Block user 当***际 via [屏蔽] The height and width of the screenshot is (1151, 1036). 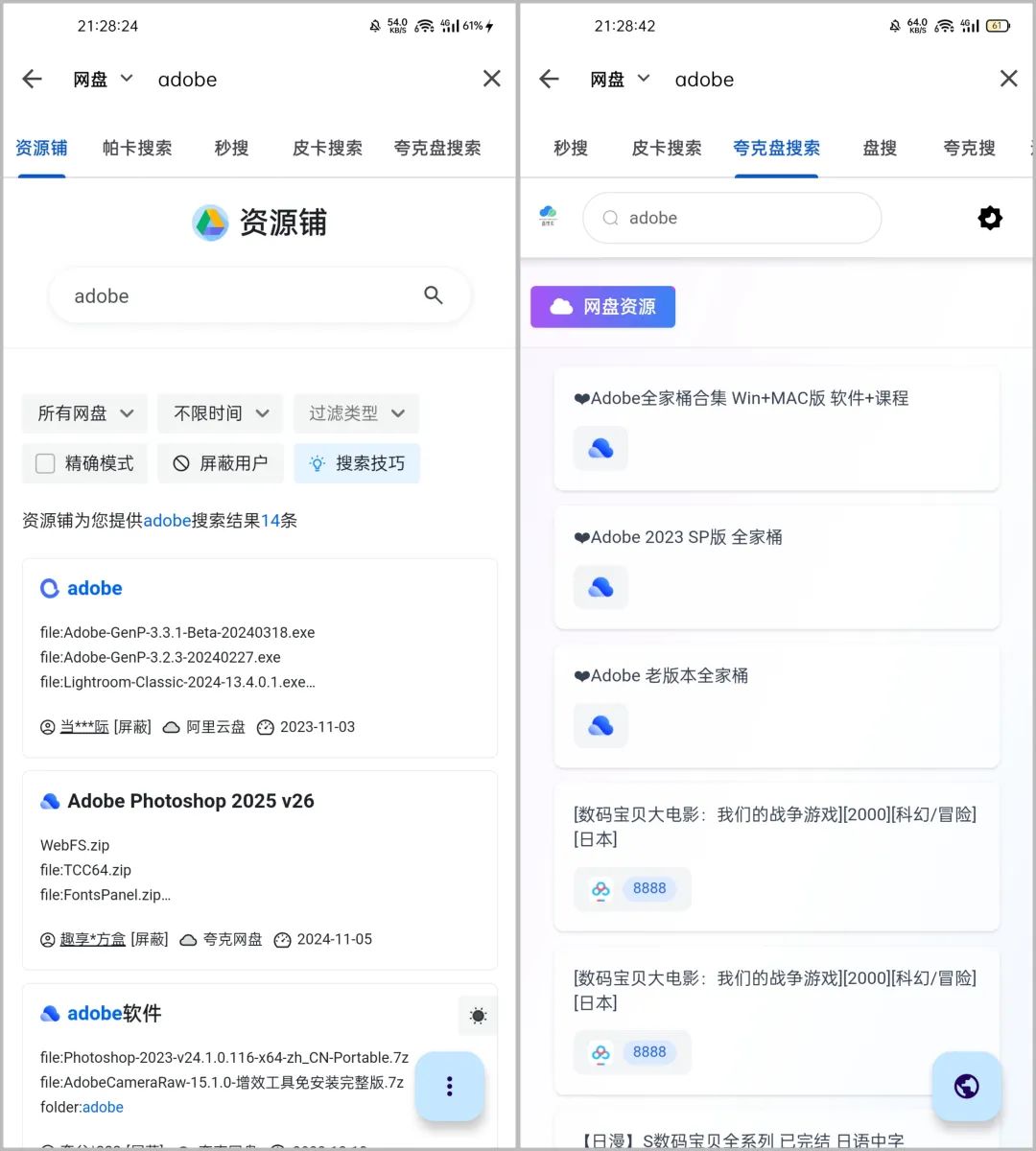(x=132, y=727)
